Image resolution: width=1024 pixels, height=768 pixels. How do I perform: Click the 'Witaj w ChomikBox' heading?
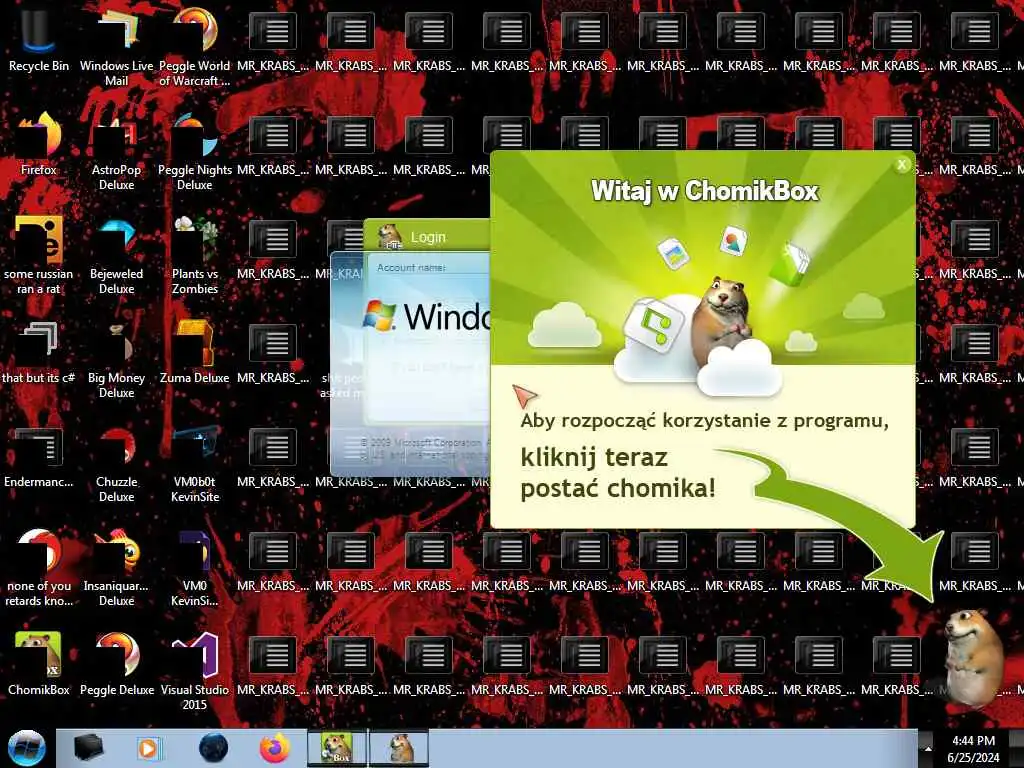[x=704, y=191]
